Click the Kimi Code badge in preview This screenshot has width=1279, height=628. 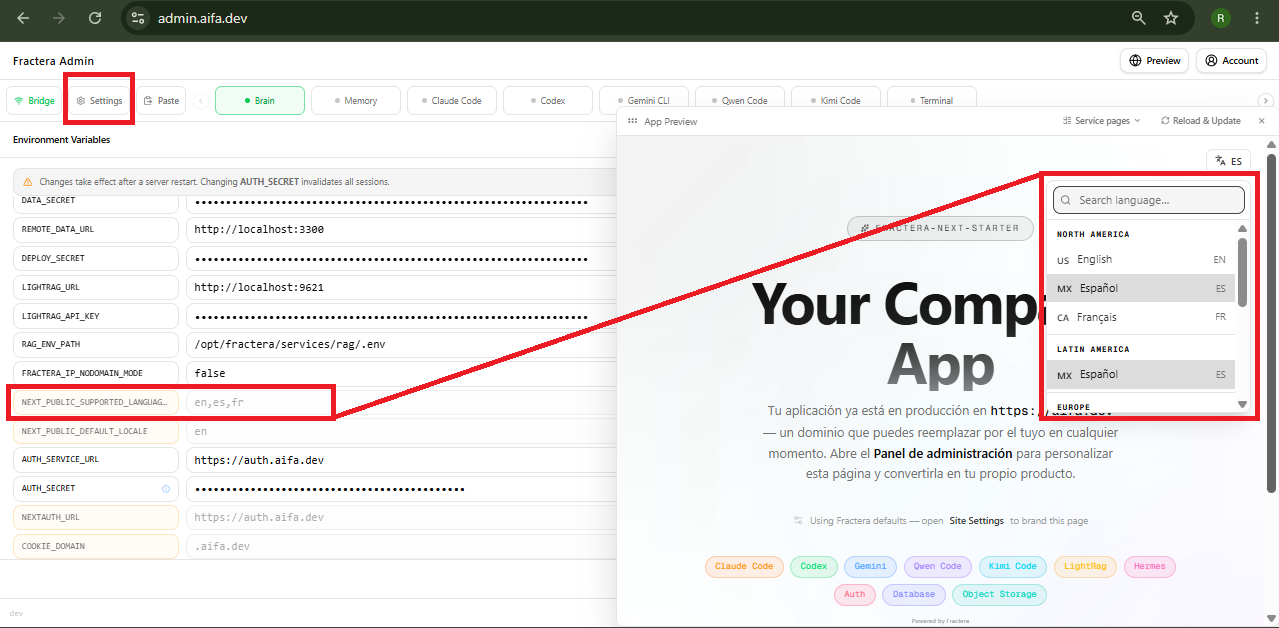click(1012, 566)
